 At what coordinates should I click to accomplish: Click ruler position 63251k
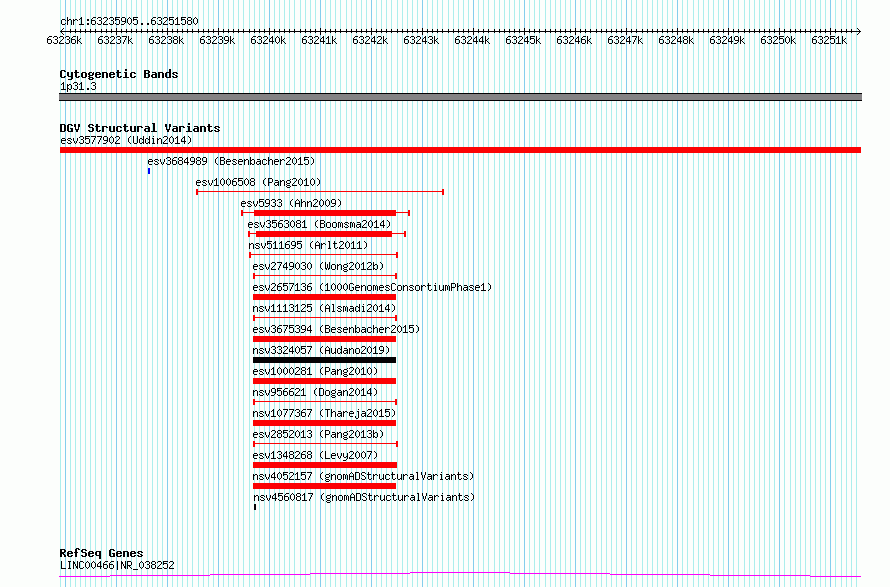click(x=829, y=40)
